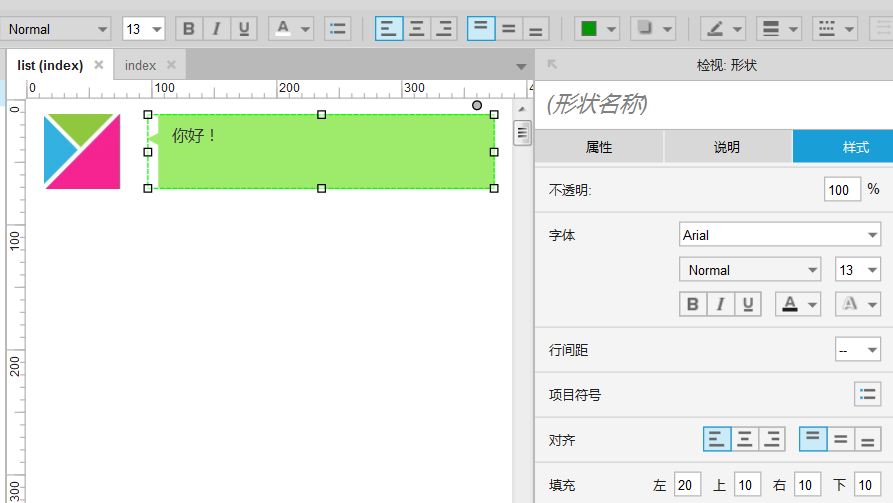Toggle Bold in the top toolbar

click(x=189, y=28)
